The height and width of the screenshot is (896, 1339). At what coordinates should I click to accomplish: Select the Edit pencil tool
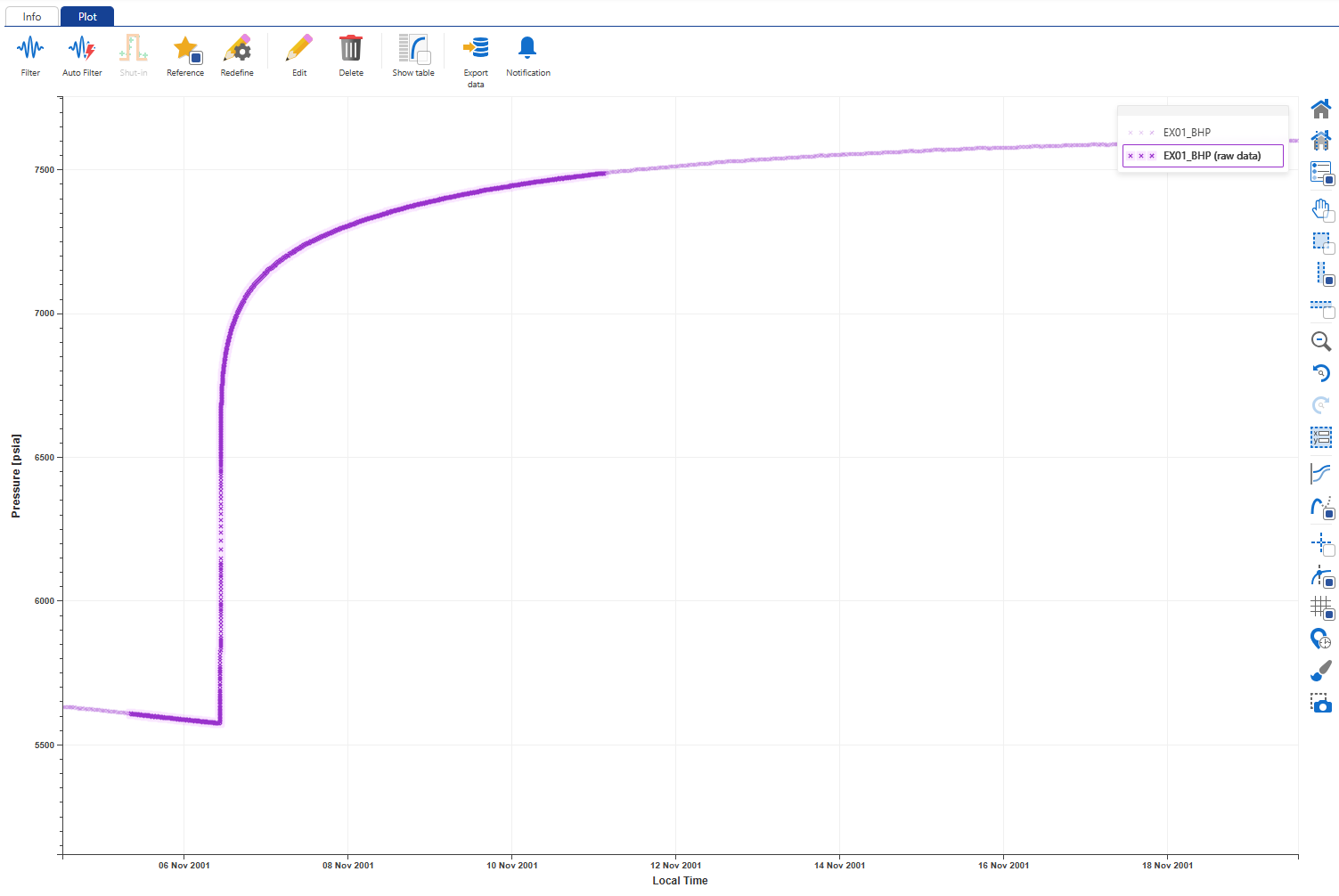point(298,53)
